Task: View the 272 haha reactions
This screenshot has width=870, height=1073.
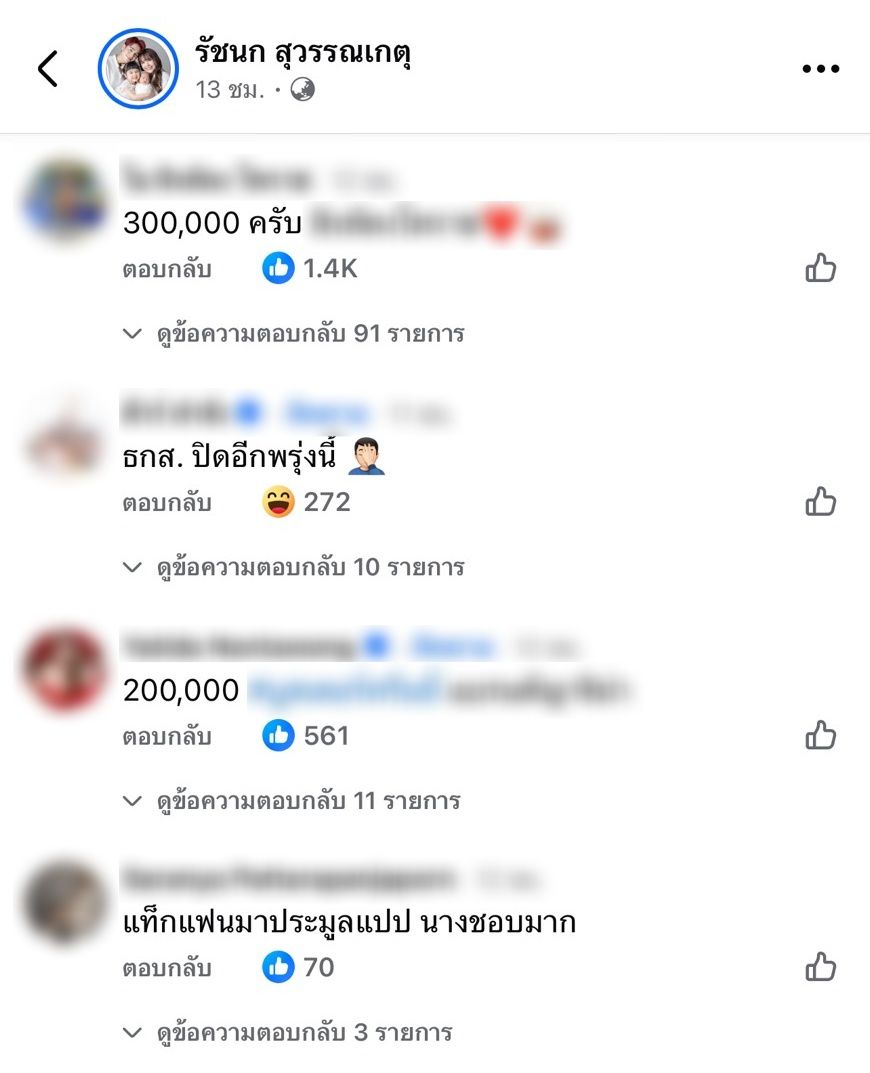Action: [x=306, y=502]
